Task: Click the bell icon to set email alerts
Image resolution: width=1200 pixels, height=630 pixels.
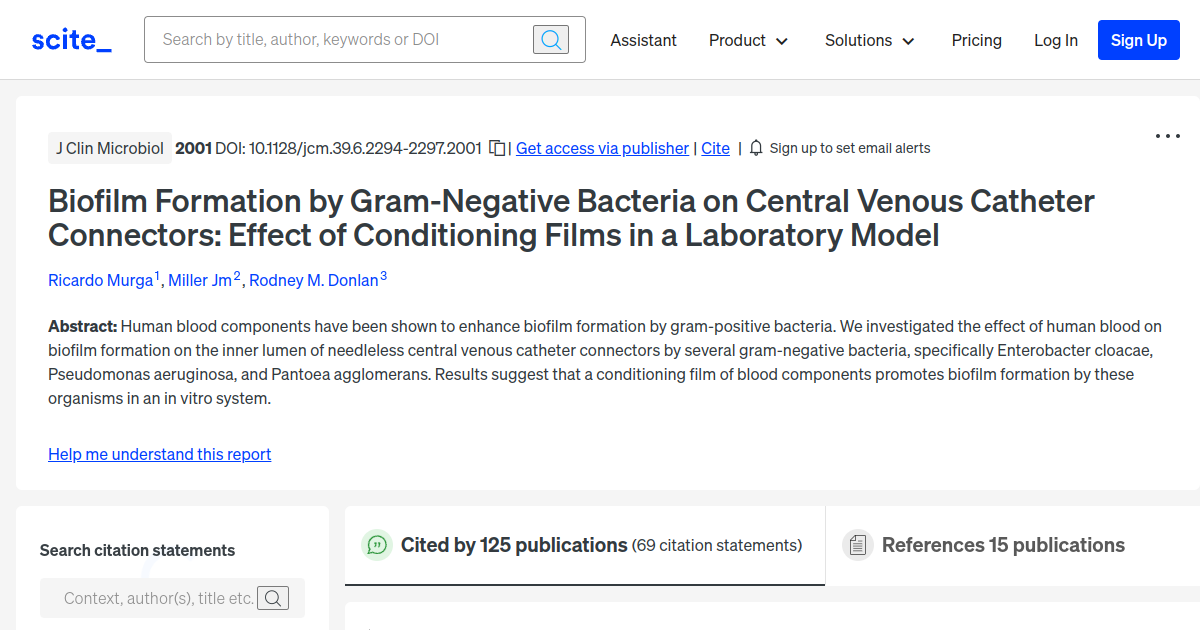Action: coord(755,147)
